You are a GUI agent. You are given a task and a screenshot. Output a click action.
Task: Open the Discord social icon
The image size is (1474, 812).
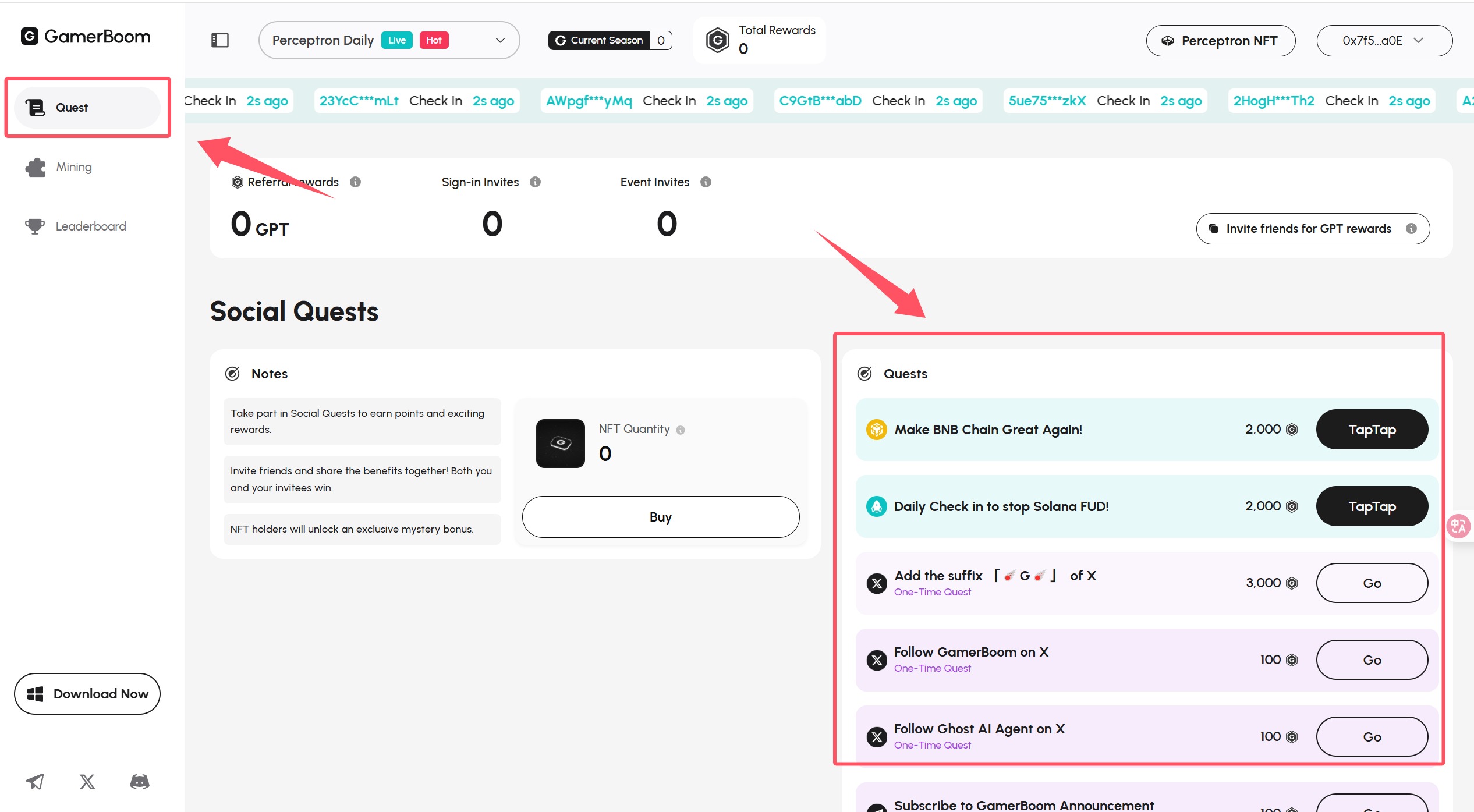140,781
